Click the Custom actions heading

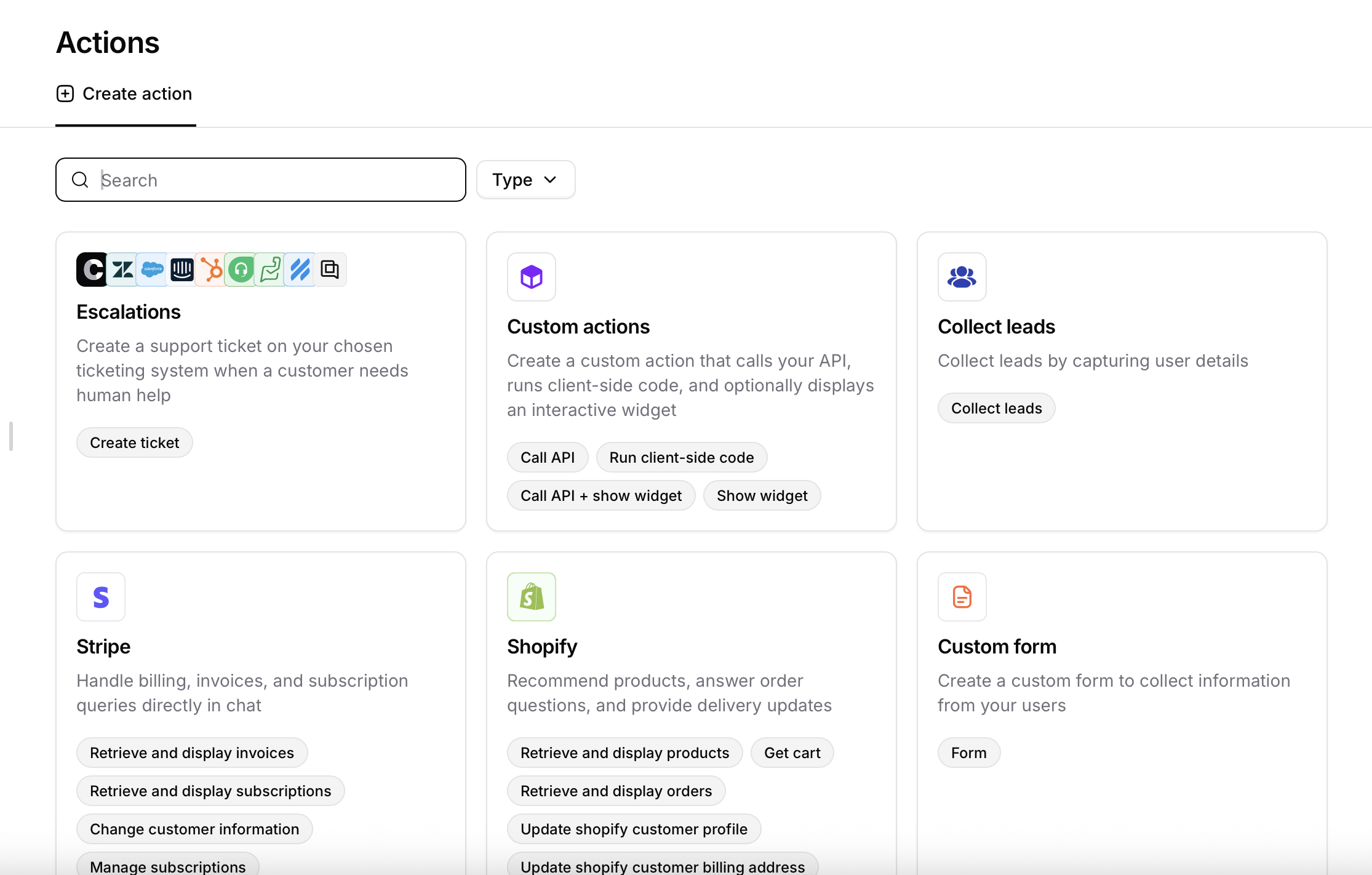pyautogui.click(x=578, y=327)
